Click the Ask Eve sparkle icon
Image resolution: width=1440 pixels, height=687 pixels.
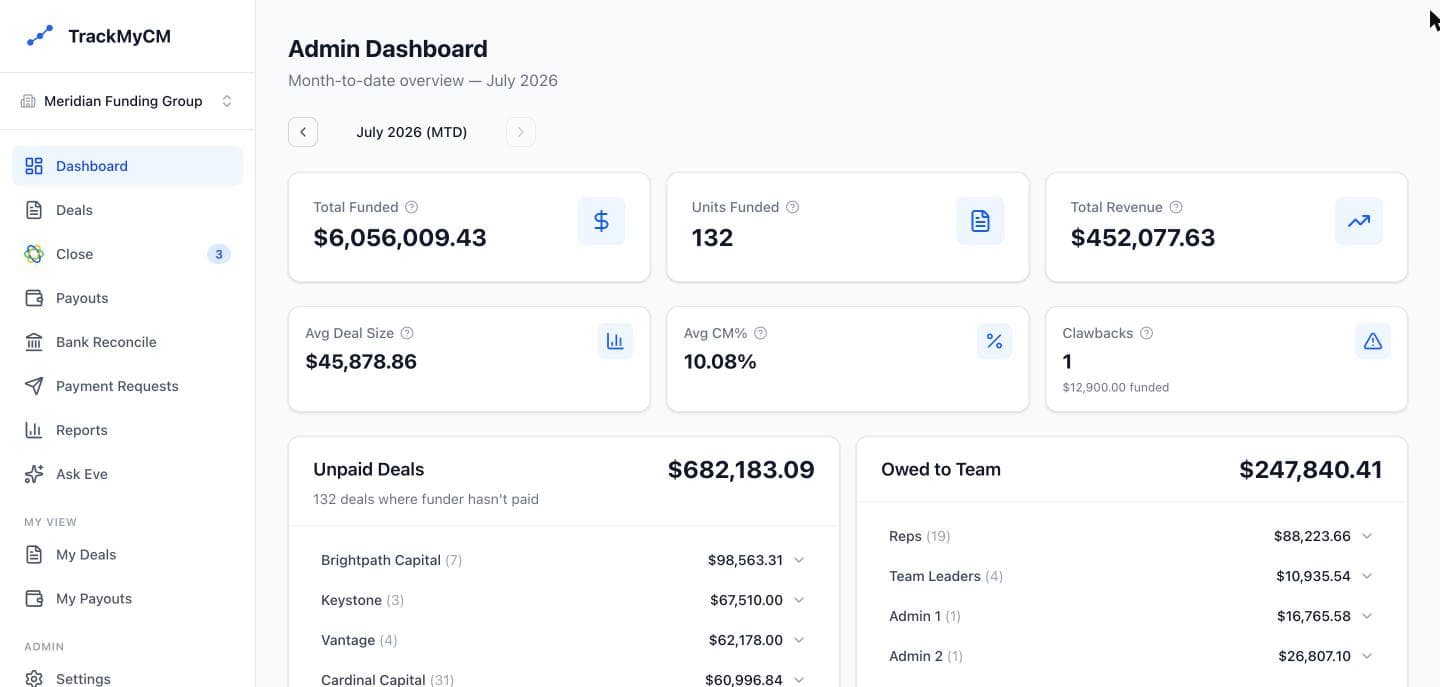click(34, 474)
